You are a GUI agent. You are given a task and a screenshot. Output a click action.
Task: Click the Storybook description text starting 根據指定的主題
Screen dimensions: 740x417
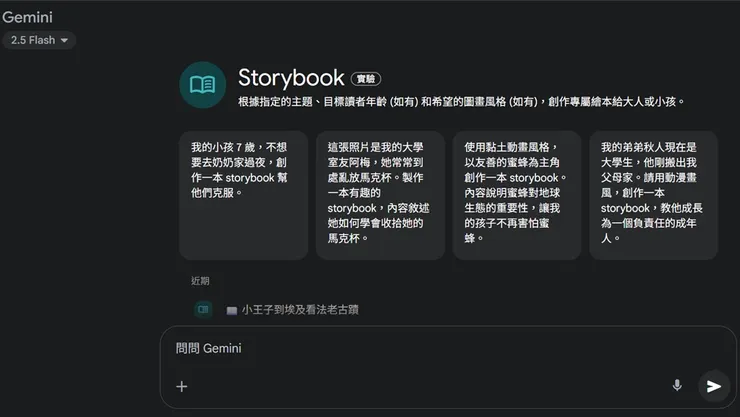(x=462, y=101)
